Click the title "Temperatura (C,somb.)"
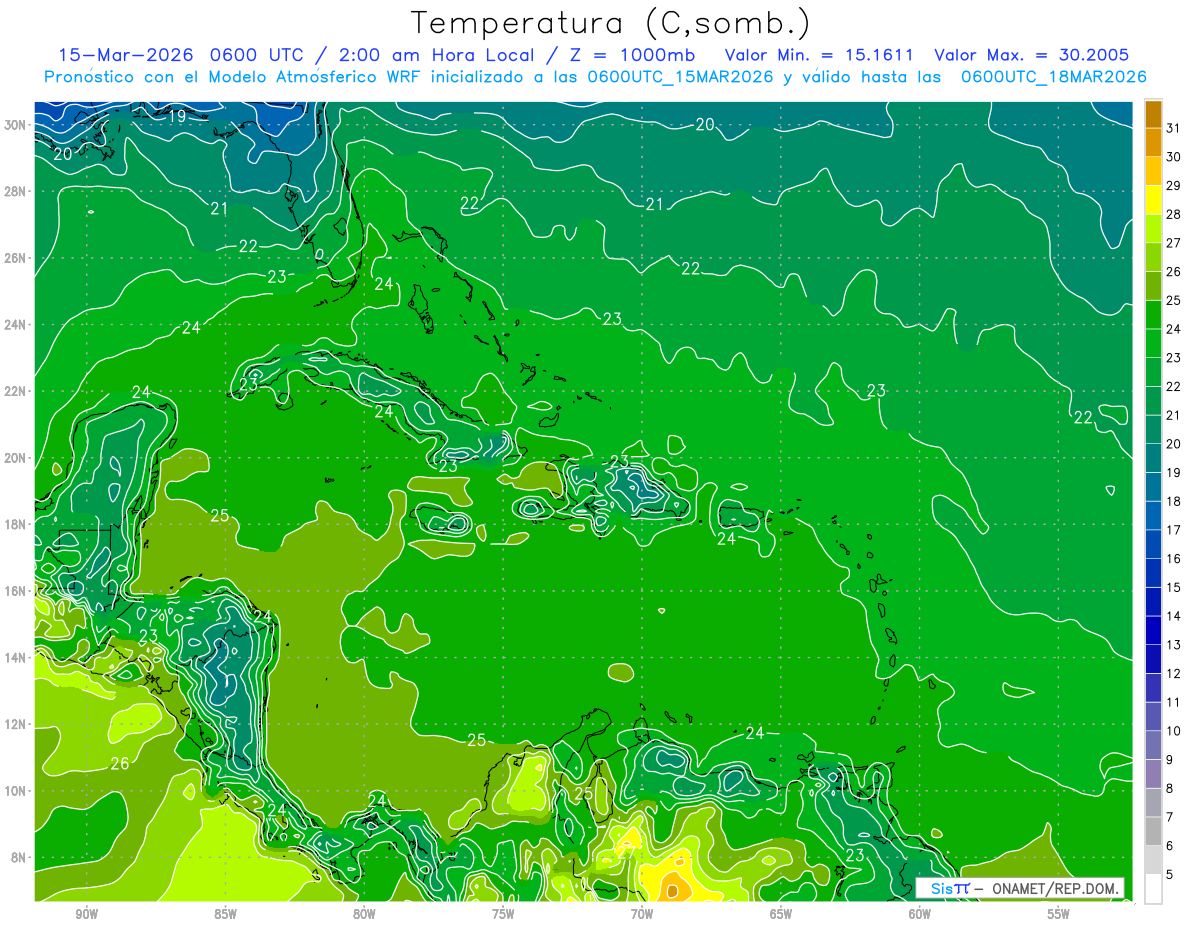1200x927 pixels. click(611, 23)
